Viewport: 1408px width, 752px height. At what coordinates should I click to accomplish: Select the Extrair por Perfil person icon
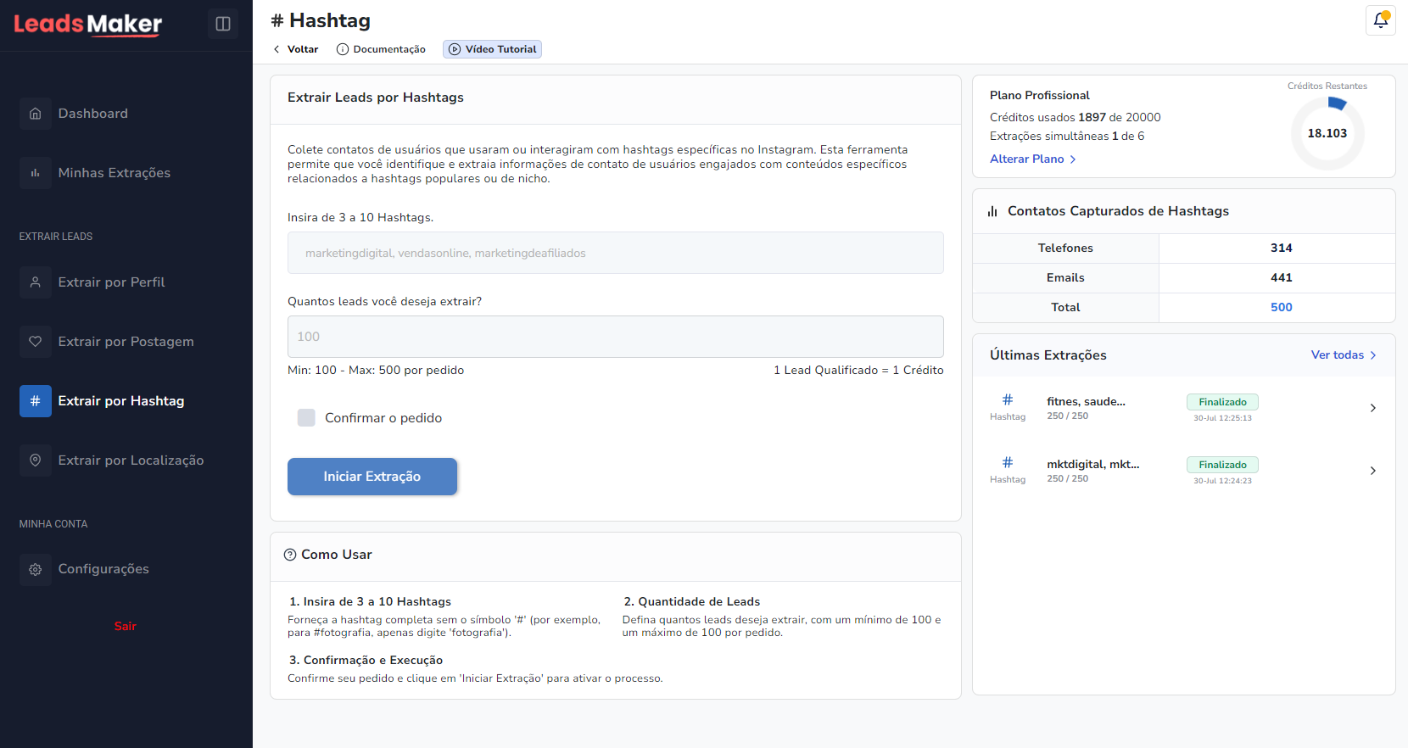tap(35, 282)
